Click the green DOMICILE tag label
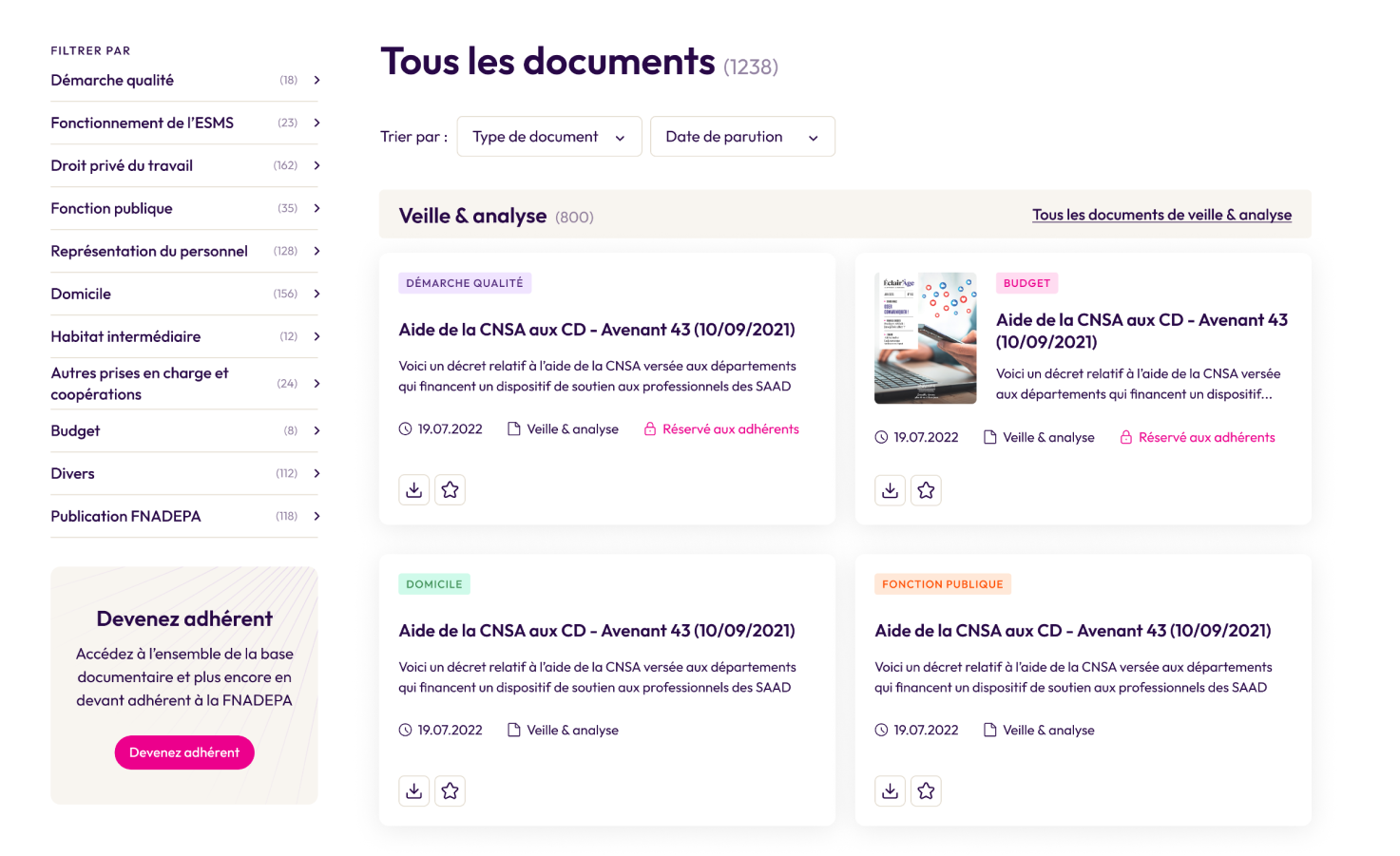This screenshot has height=856, width=1400. click(x=433, y=584)
